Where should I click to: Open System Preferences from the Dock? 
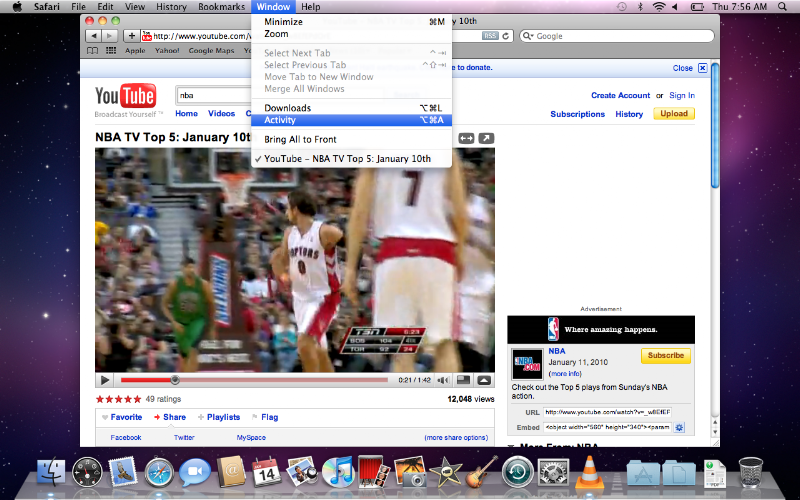[554, 472]
